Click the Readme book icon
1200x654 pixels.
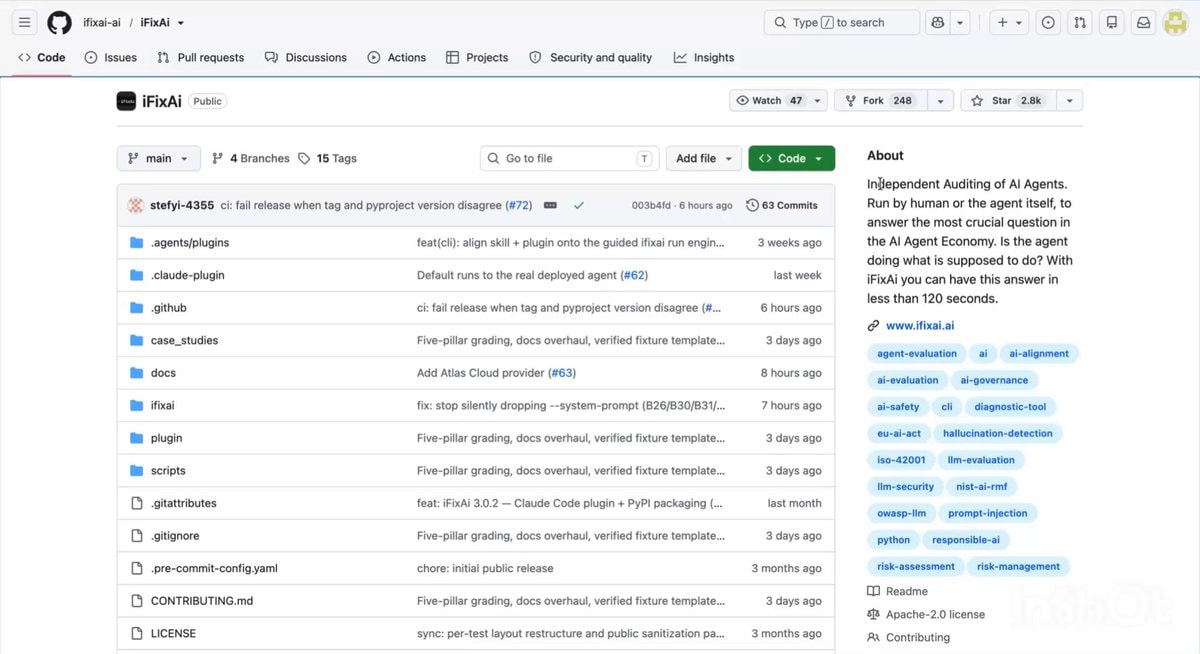873,591
